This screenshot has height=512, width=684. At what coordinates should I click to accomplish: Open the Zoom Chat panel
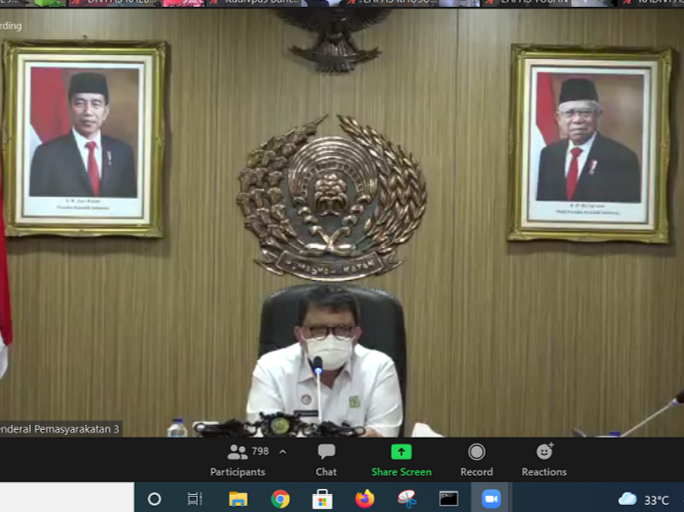coord(326,460)
